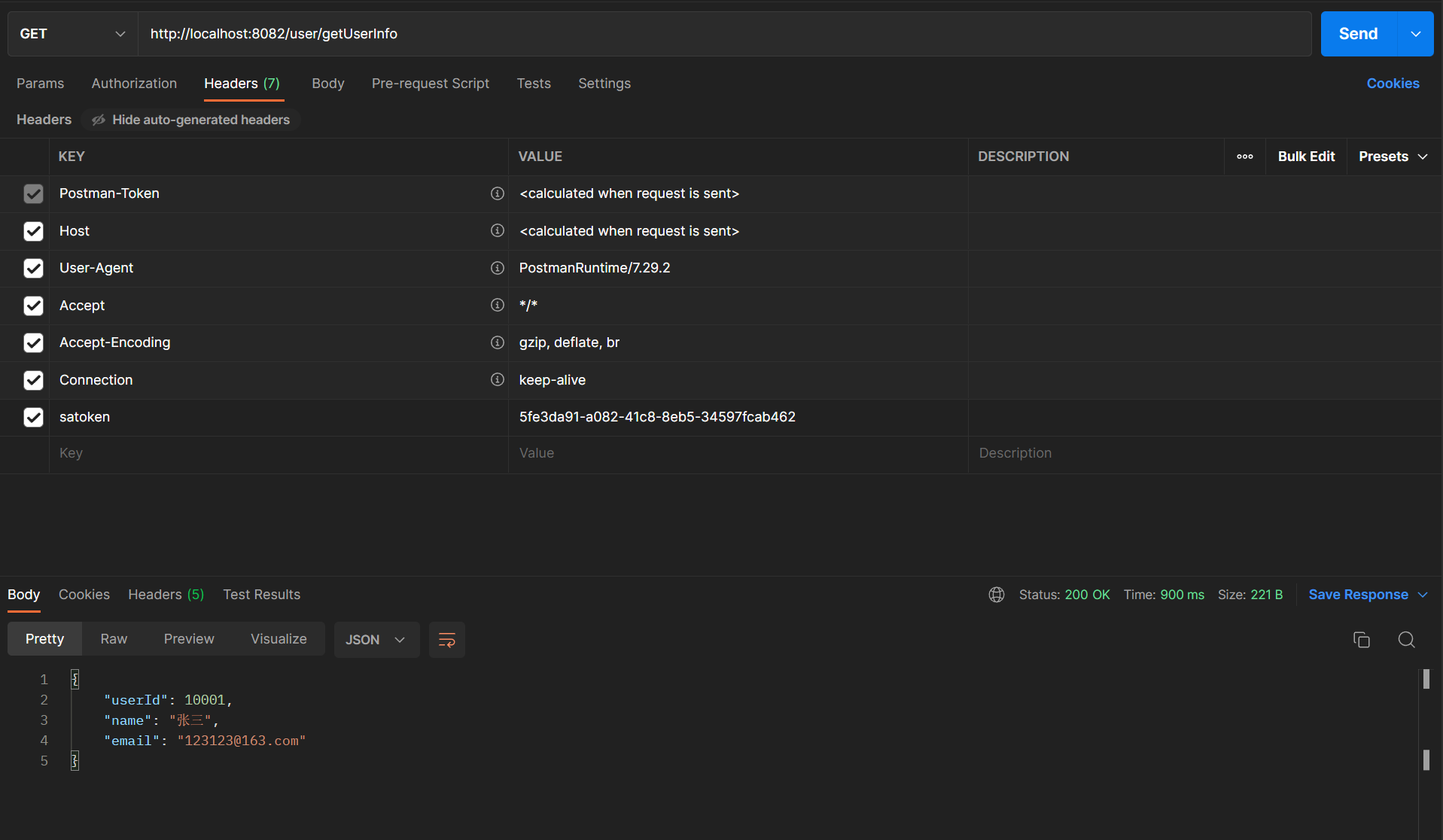The width and height of the screenshot is (1443, 840).
Task: Click the request URL input field
Action: click(723, 34)
